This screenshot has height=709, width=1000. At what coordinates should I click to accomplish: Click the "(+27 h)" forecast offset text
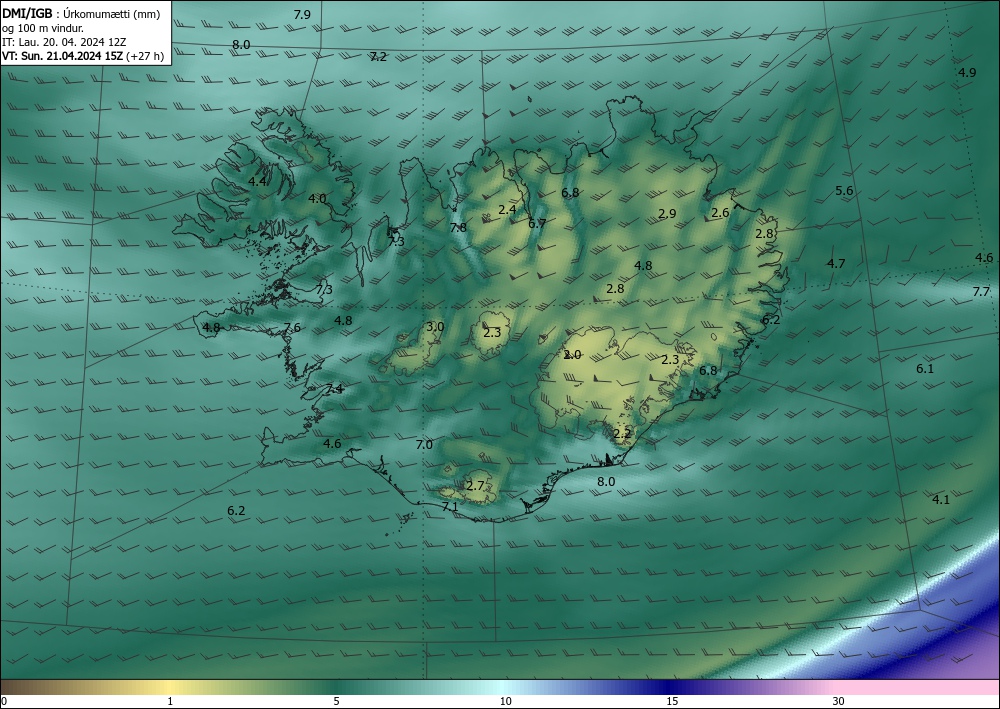(145, 56)
